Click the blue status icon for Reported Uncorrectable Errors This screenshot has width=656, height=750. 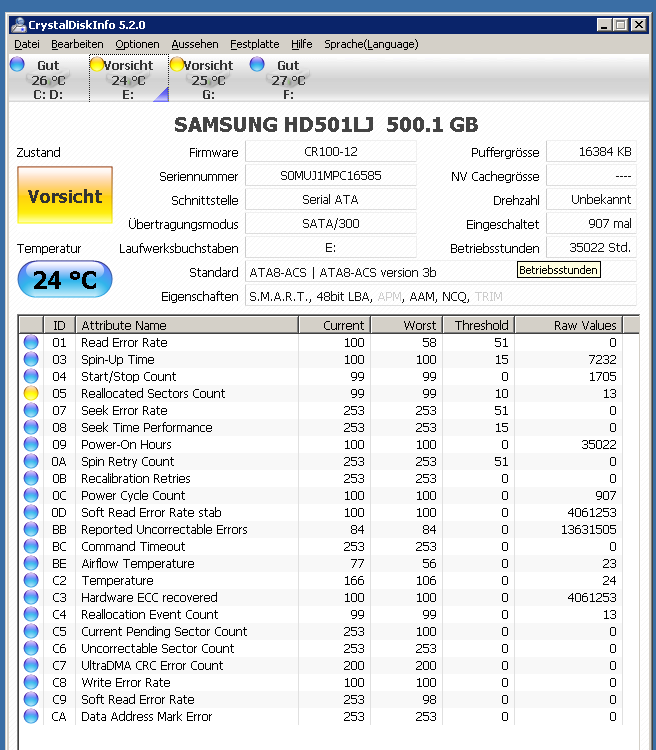tap(31, 529)
